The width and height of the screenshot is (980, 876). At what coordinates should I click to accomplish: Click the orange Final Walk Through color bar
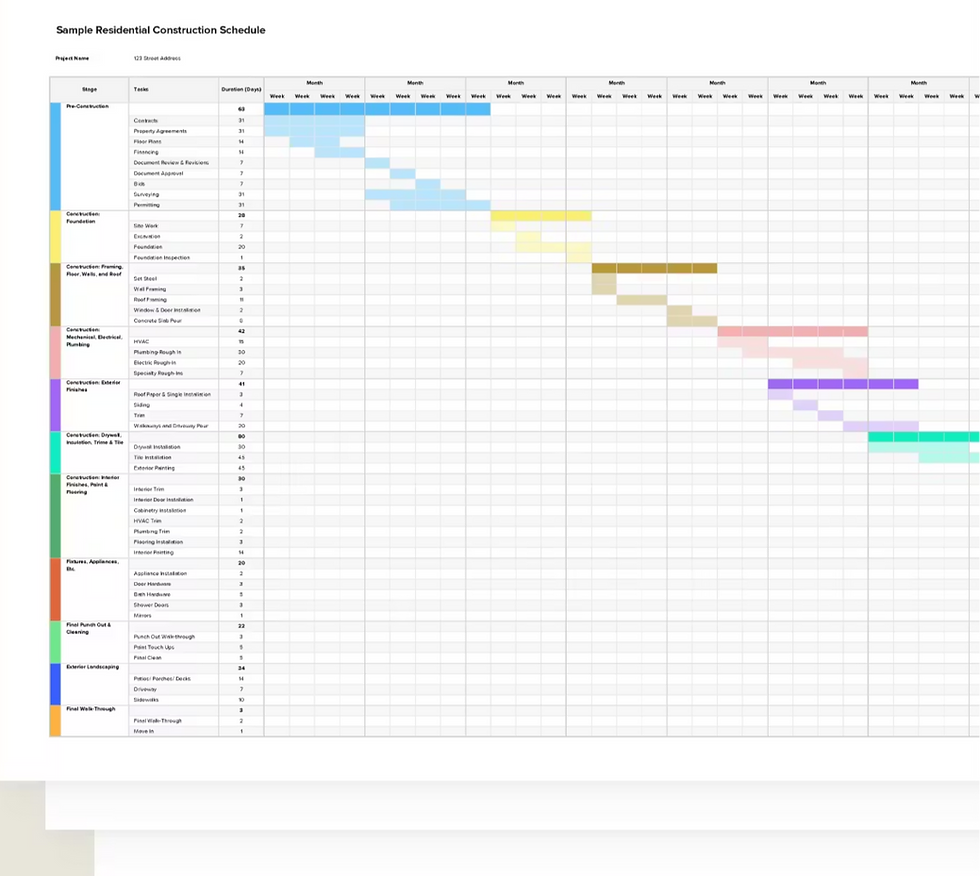click(x=56, y=721)
